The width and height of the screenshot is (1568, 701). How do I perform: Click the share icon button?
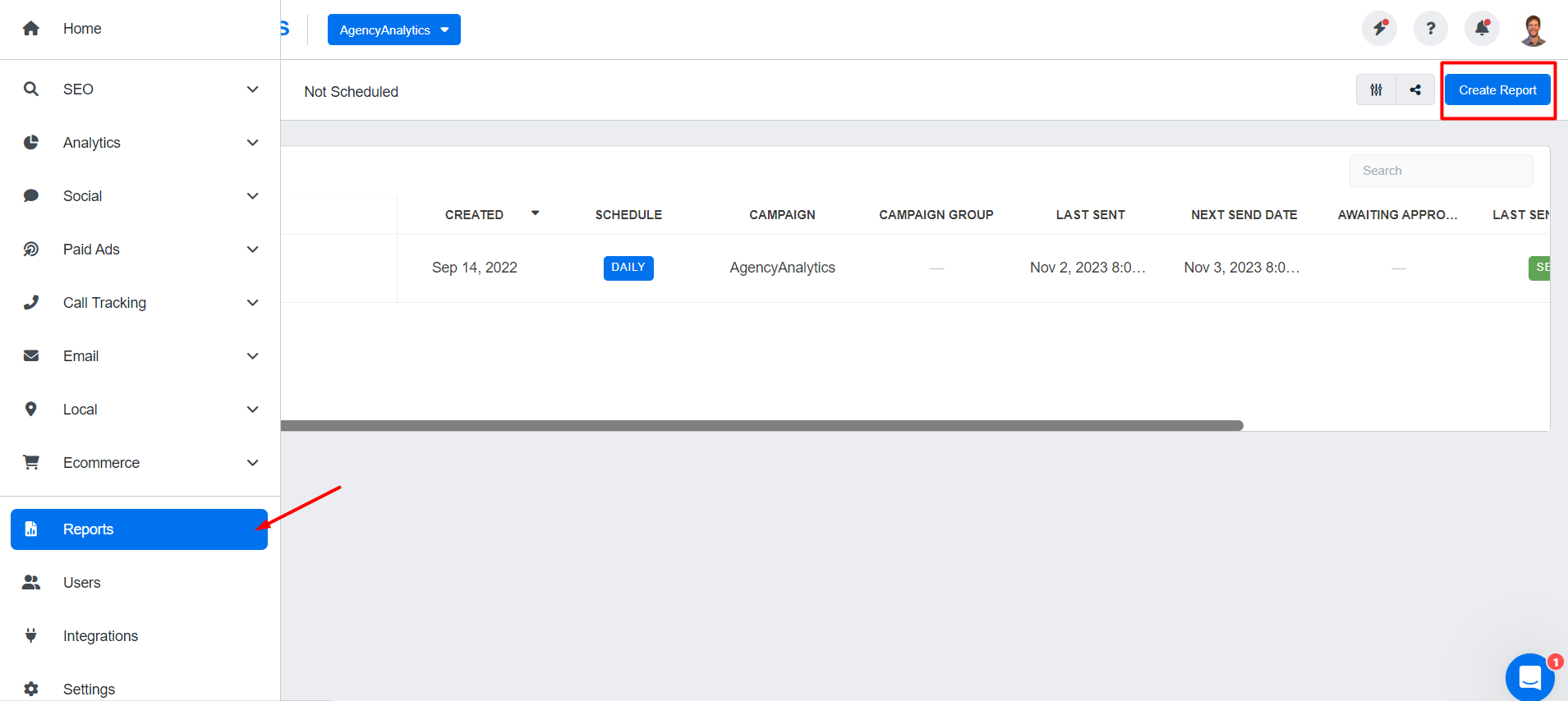[x=1415, y=89]
